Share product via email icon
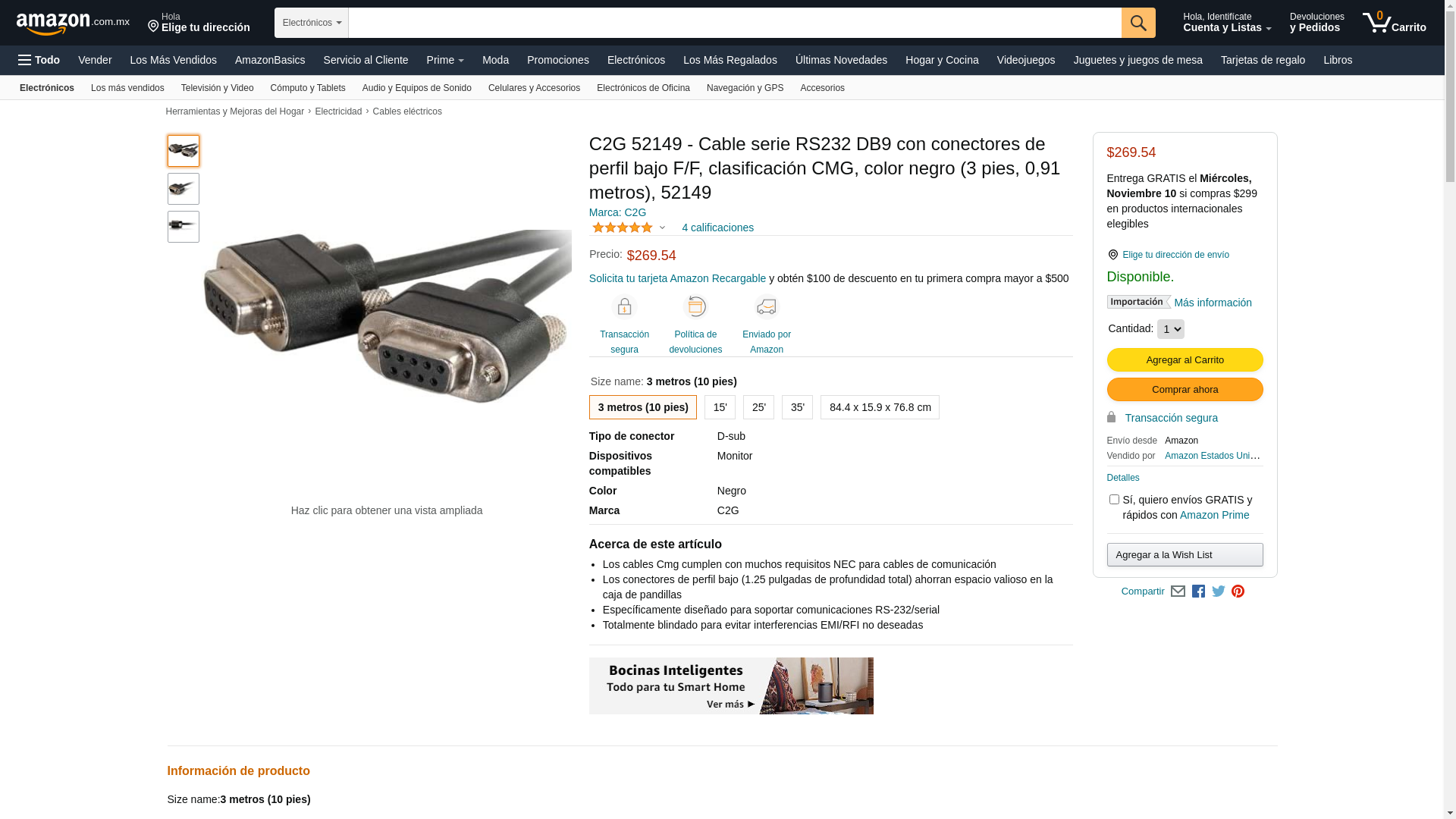This screenshot has width=1456, height=819. (x=1178, y=591)
